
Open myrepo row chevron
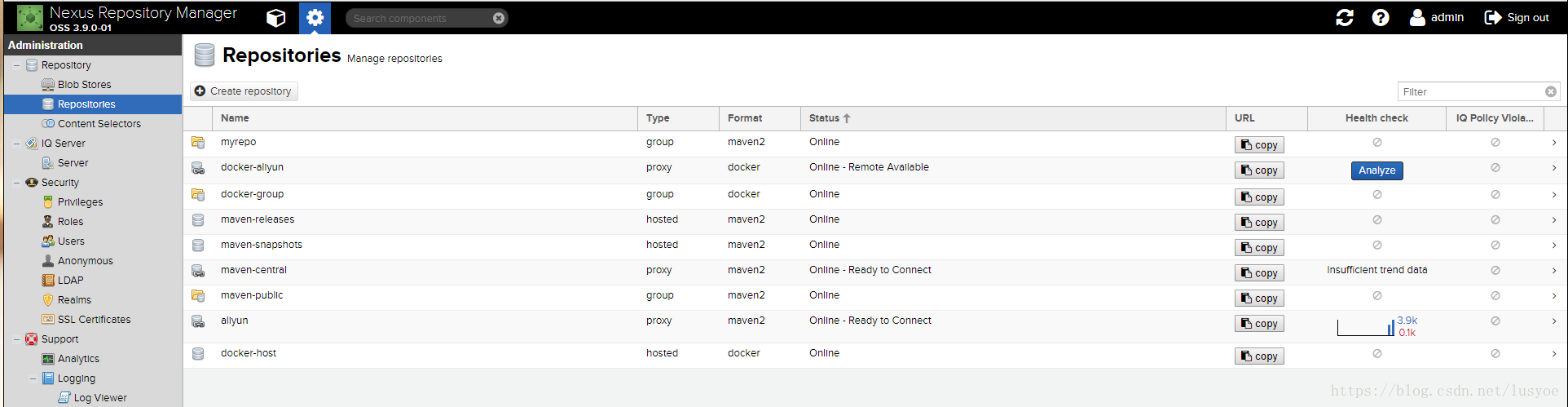[x=1554, y=143]
